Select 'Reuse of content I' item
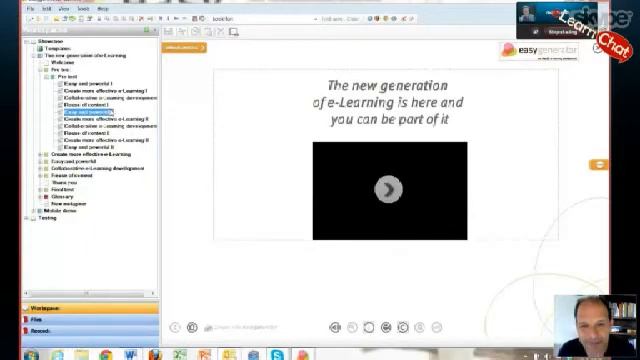This screenshot has height=360, width=640. (x=86, y=105)
